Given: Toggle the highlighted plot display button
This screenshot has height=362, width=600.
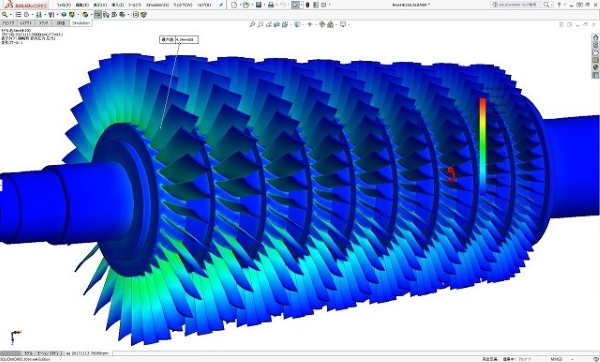Looking at the screenshot, I should (x=98, y=15).
